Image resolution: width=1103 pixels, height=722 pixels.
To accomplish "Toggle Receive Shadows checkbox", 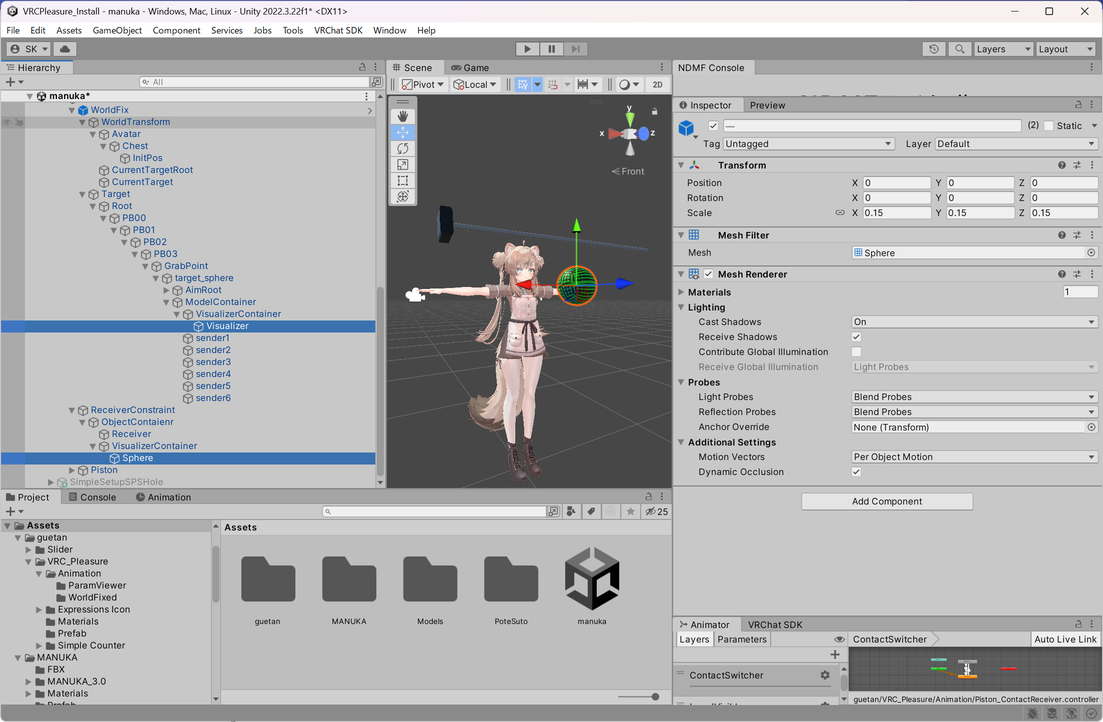I will 856,337.
